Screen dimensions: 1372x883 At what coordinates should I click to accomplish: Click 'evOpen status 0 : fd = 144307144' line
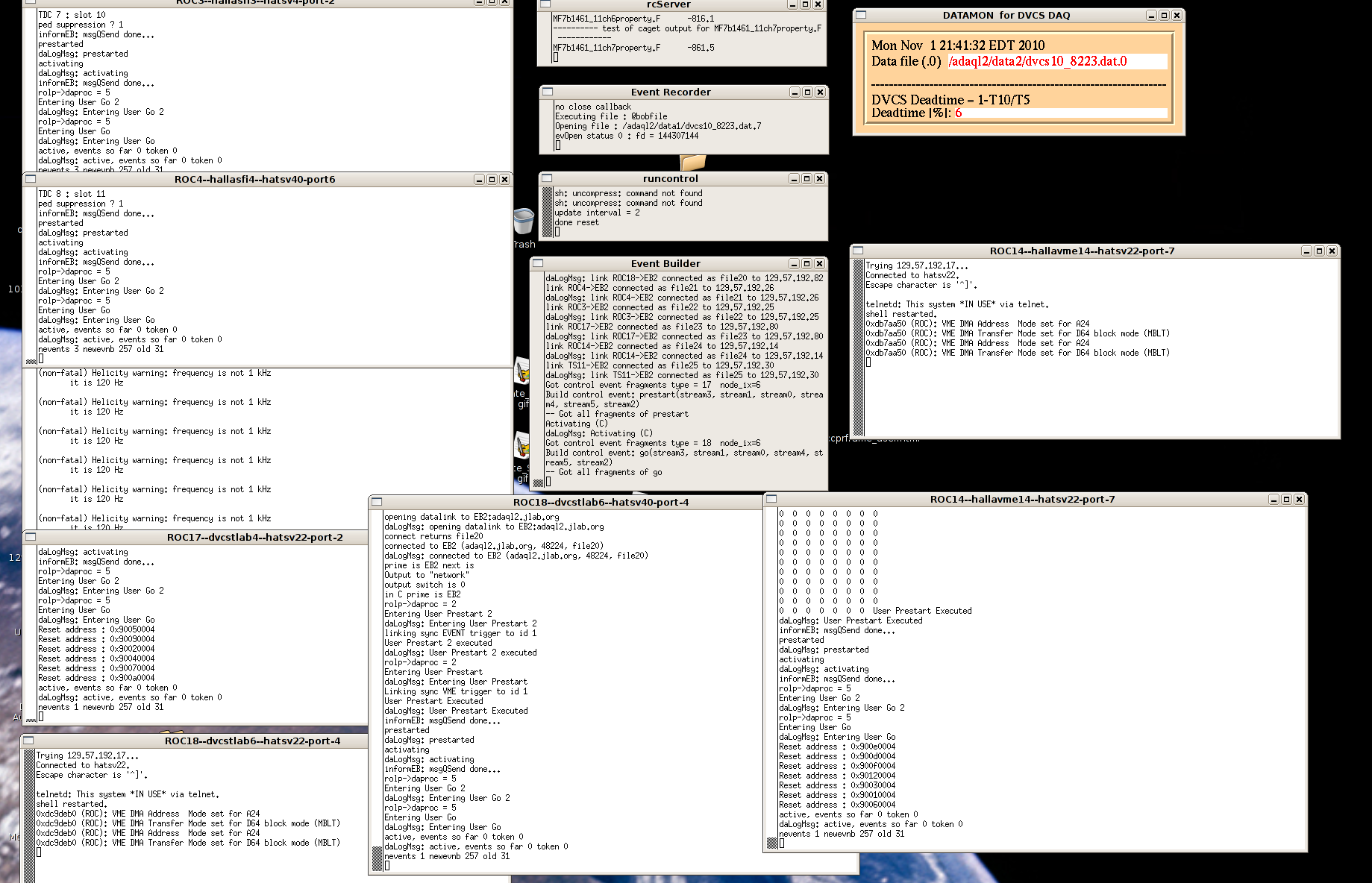pos(627,136)
